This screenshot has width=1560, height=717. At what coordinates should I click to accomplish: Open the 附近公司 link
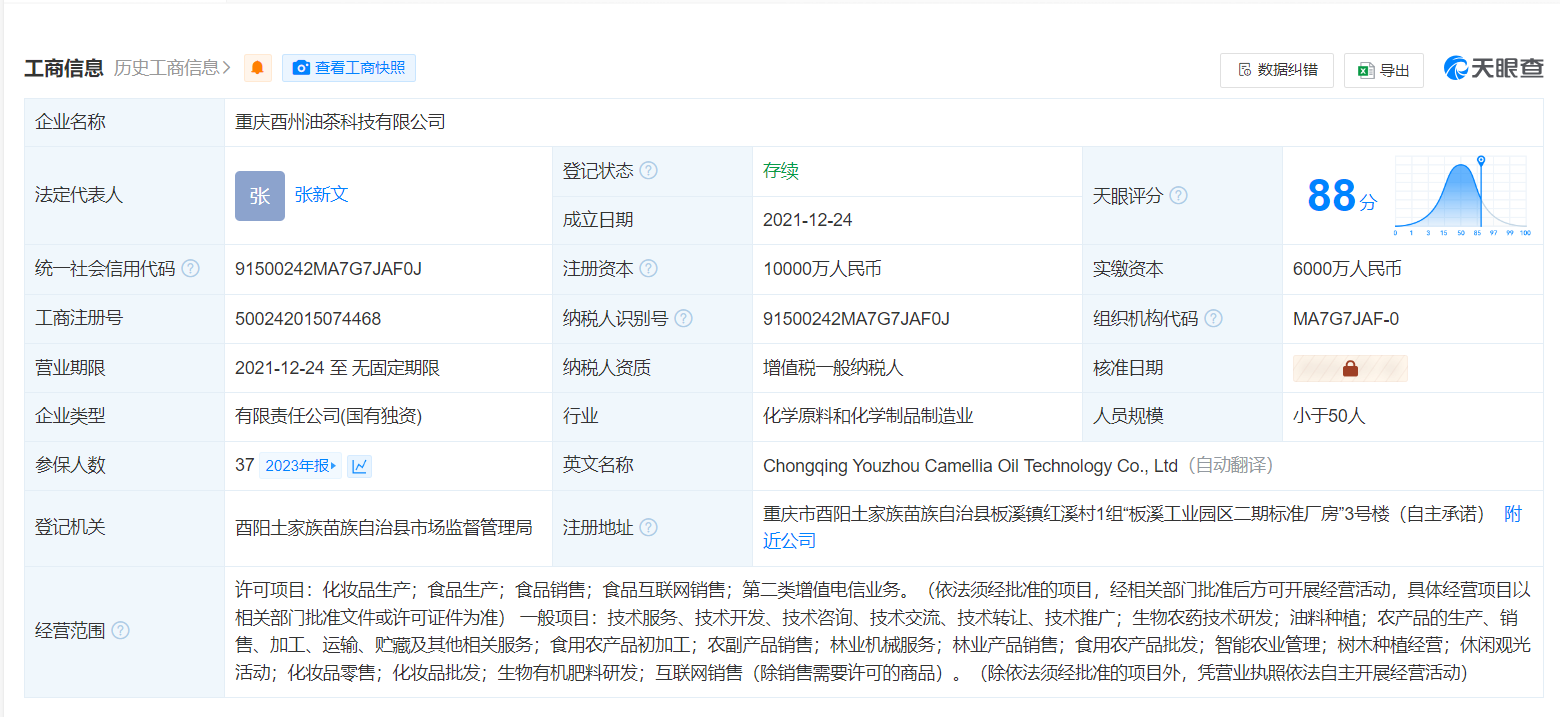click(x=1142, y=527)
